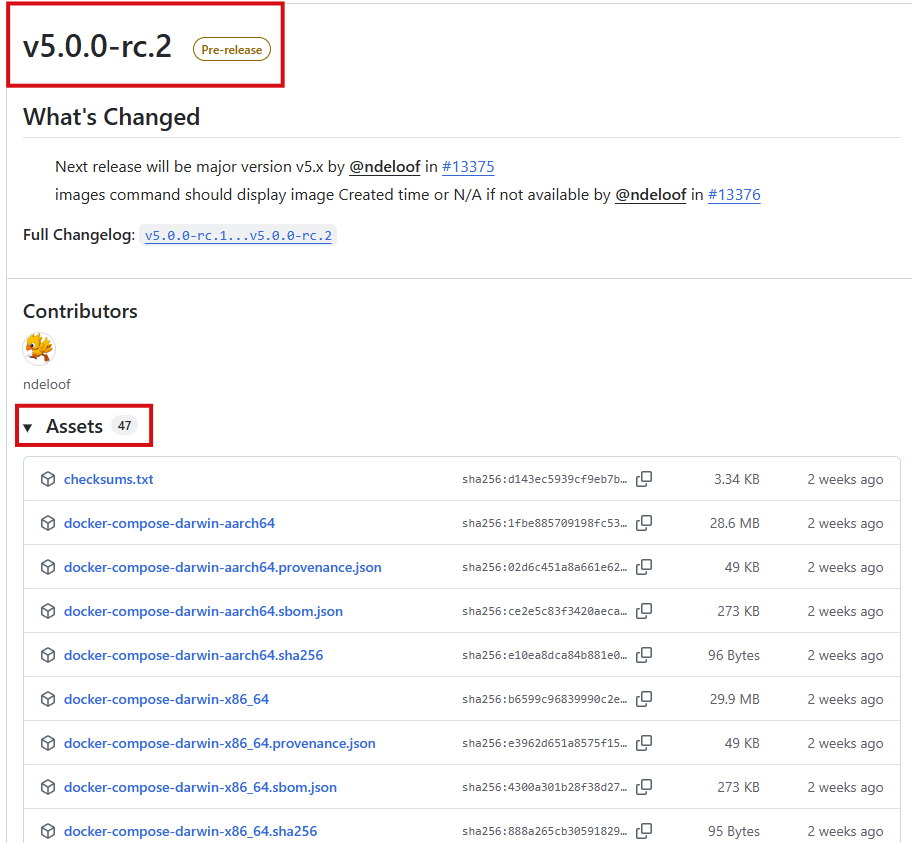This screenshot has width=912, height=843.
Task: Open docker-compose-darwin-x86_64.sbom.json link
Action: [x=201, y=787]
